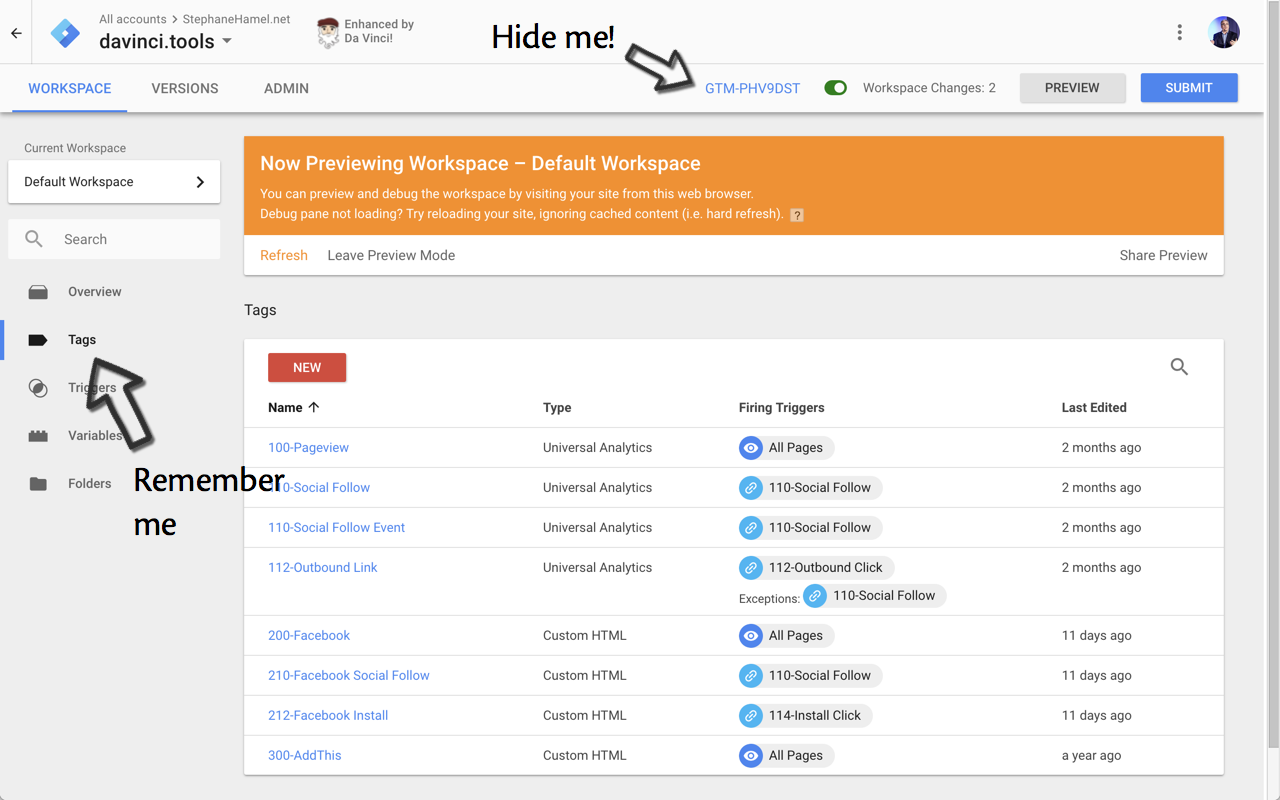Open the search in the Tags table
This screenshot has width=1280, height=800.
tap(1179, 366)
